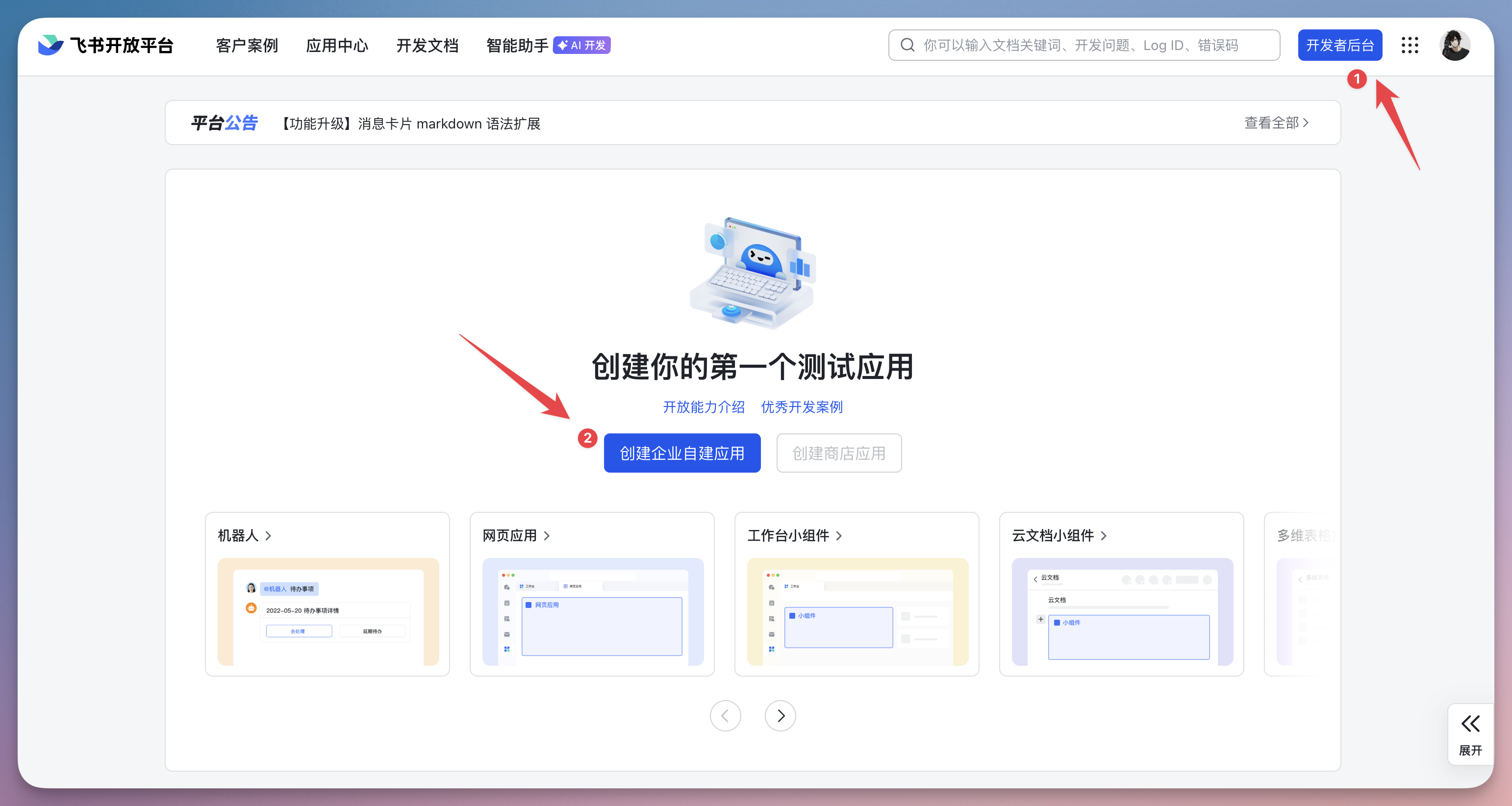Click the 开发者后台 button
The width and height of the screenshot is (1512, 806).
(1340, 45)
